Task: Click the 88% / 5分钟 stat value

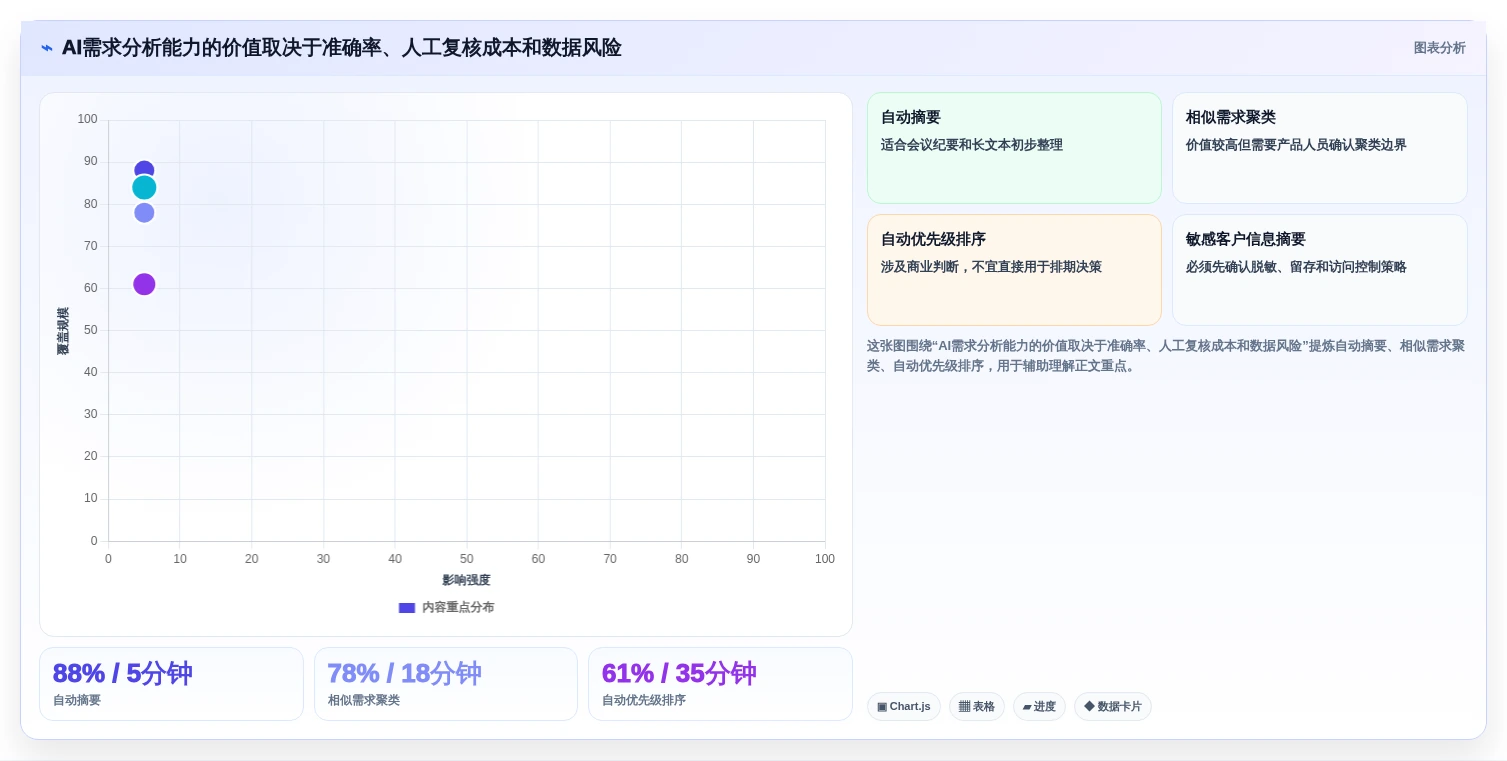Action: 122,674
